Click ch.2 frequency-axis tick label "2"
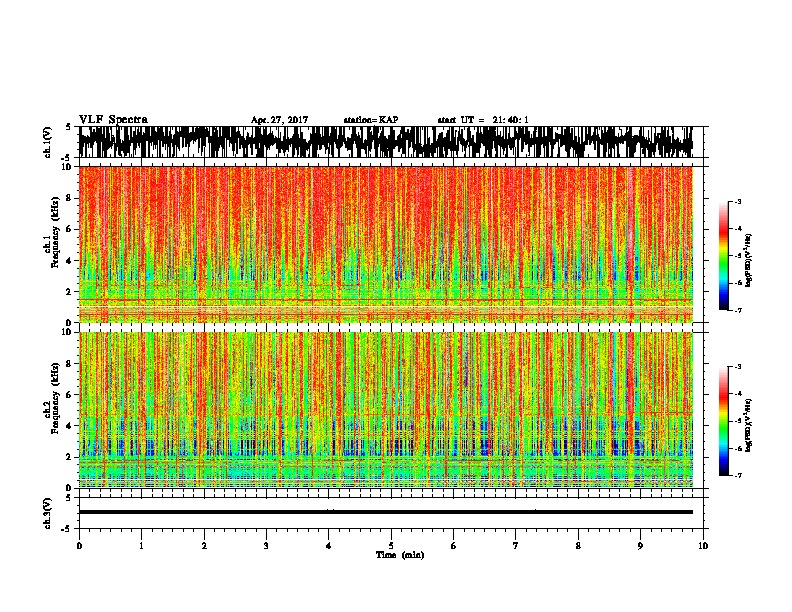 (69, 457)
